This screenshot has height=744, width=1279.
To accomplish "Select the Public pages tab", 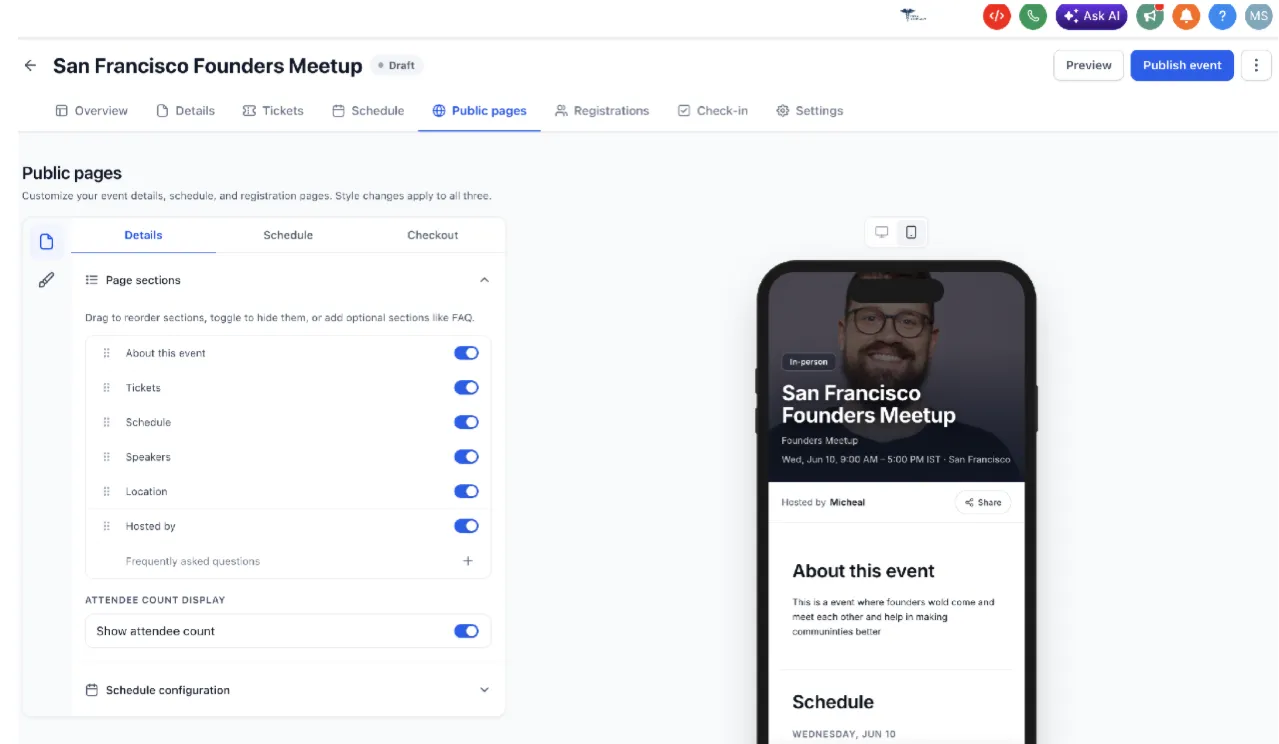I will tap(479, 111).
